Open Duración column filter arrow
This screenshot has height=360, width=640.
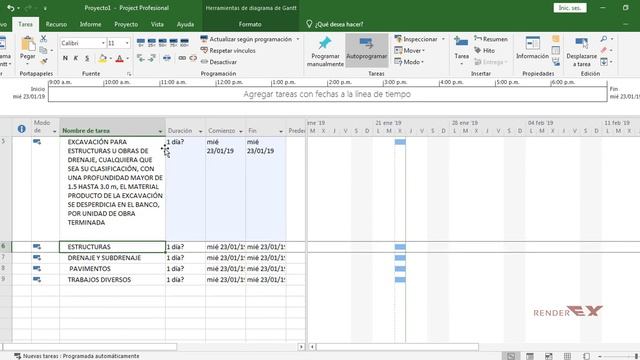[200, 131]
